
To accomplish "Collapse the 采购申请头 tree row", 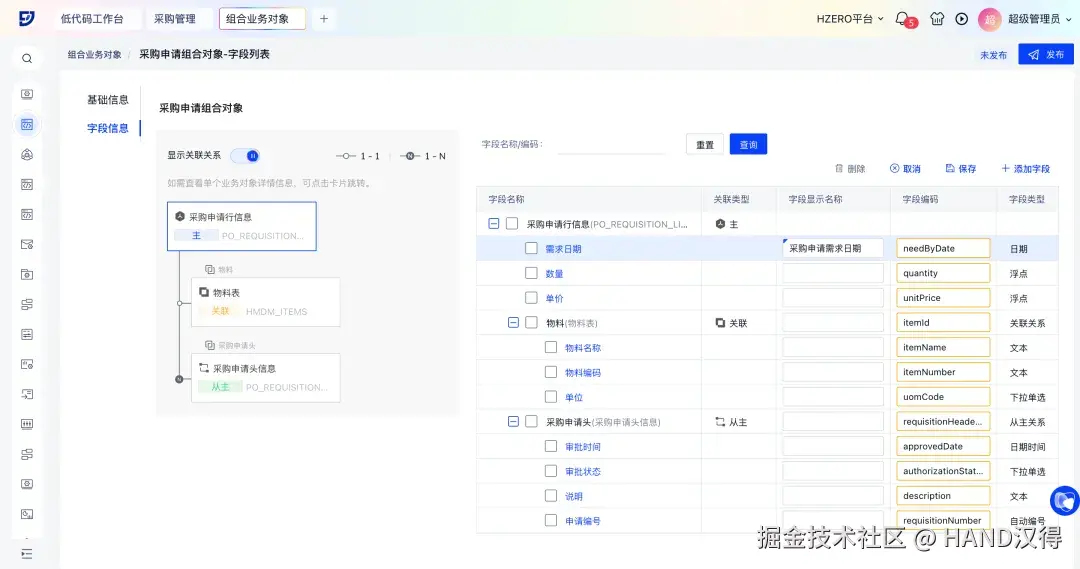I will pos(513,422).
